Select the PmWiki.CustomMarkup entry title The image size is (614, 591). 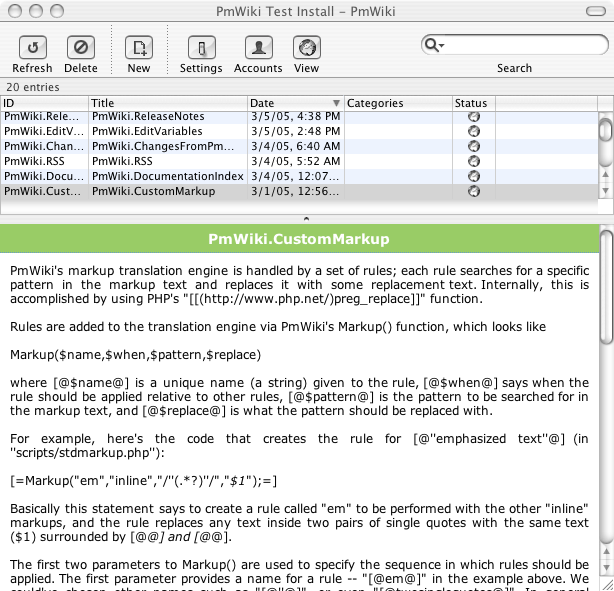pyautogui.click(x=154, y=191)
